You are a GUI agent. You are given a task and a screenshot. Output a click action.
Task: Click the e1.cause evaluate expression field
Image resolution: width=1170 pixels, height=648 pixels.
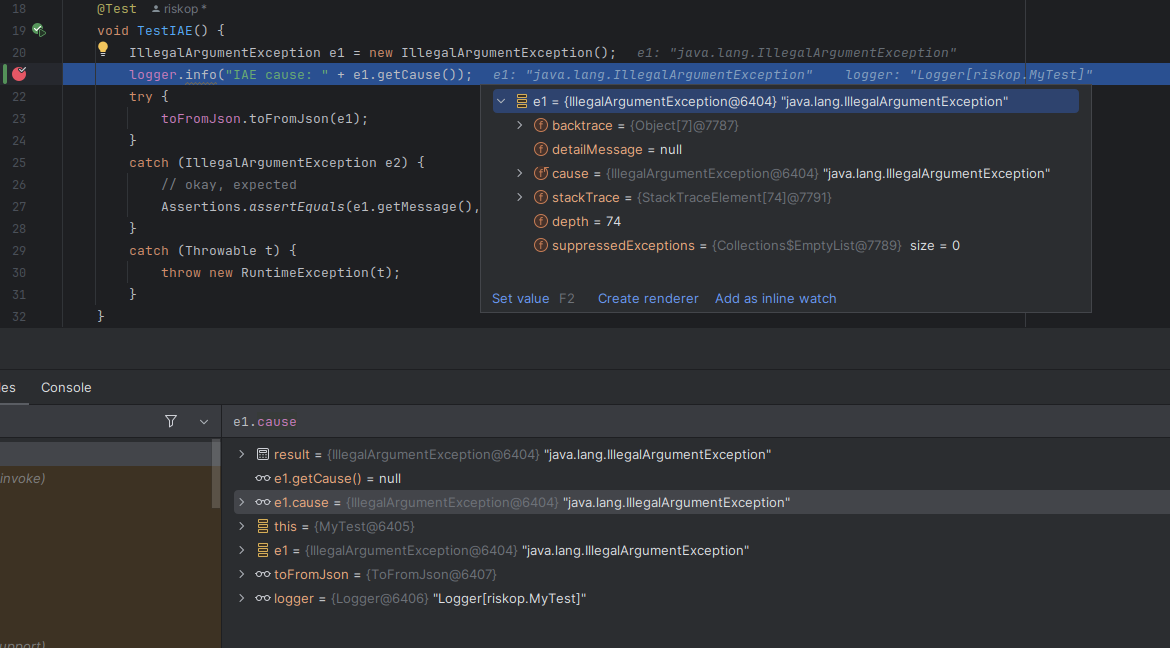[695, 422]
